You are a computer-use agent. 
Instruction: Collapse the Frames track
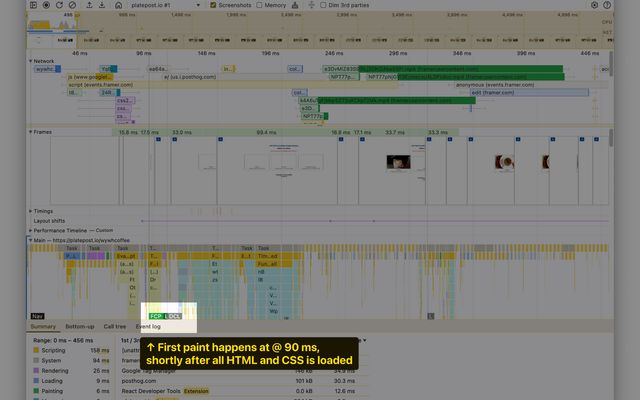click(x=30, y=132)
